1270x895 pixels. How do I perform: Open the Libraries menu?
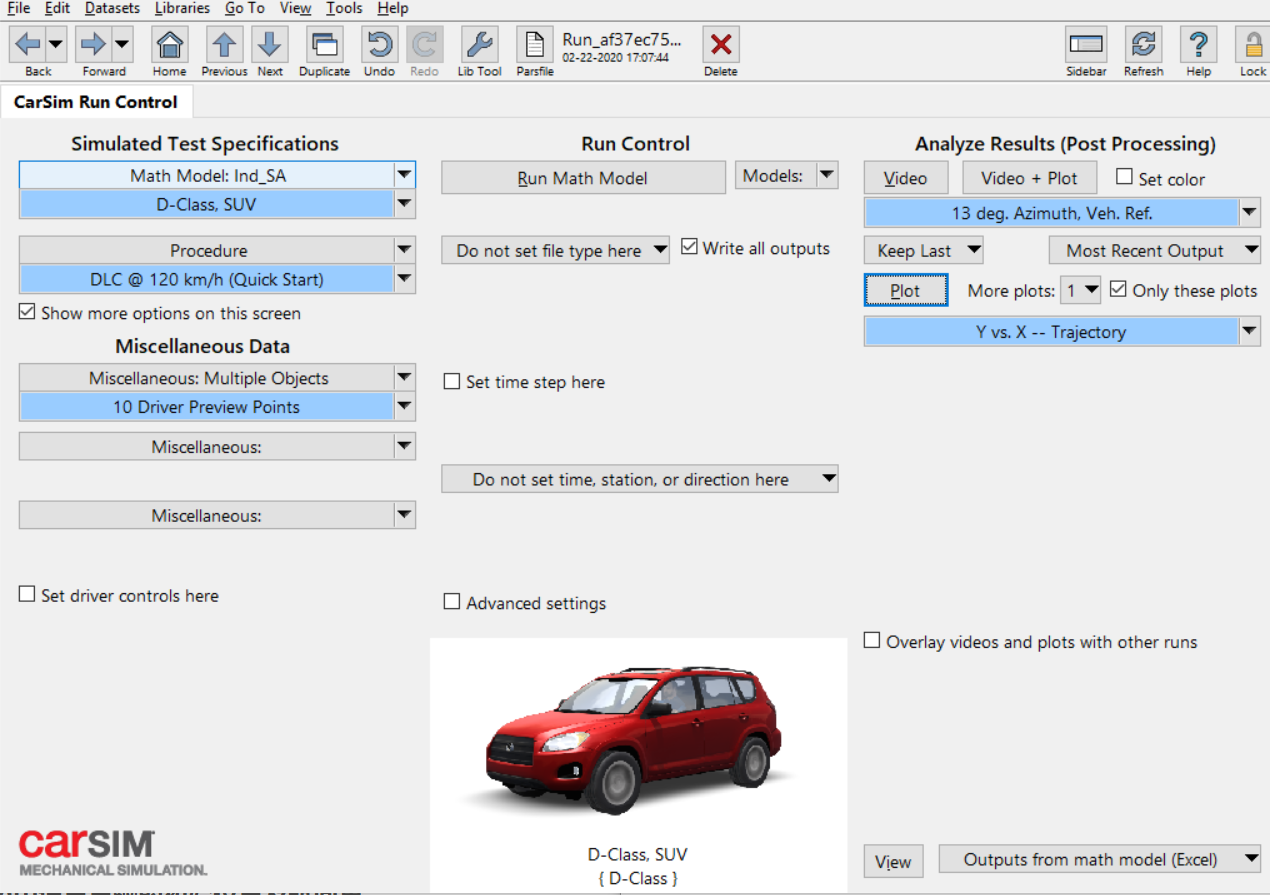[182, 8]
